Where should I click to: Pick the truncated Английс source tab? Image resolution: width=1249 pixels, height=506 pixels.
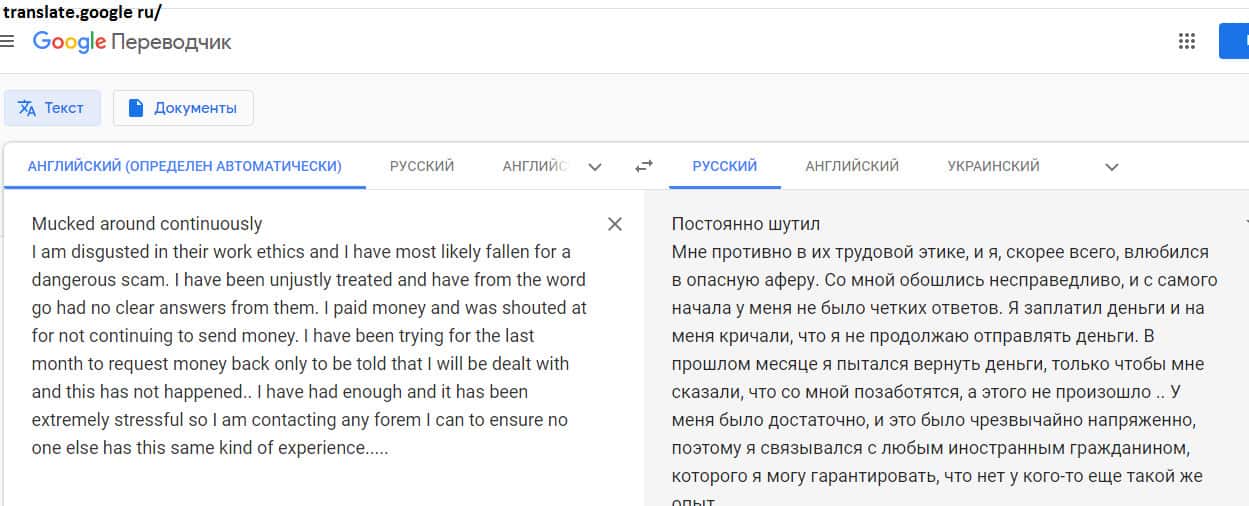coord(534,166)
